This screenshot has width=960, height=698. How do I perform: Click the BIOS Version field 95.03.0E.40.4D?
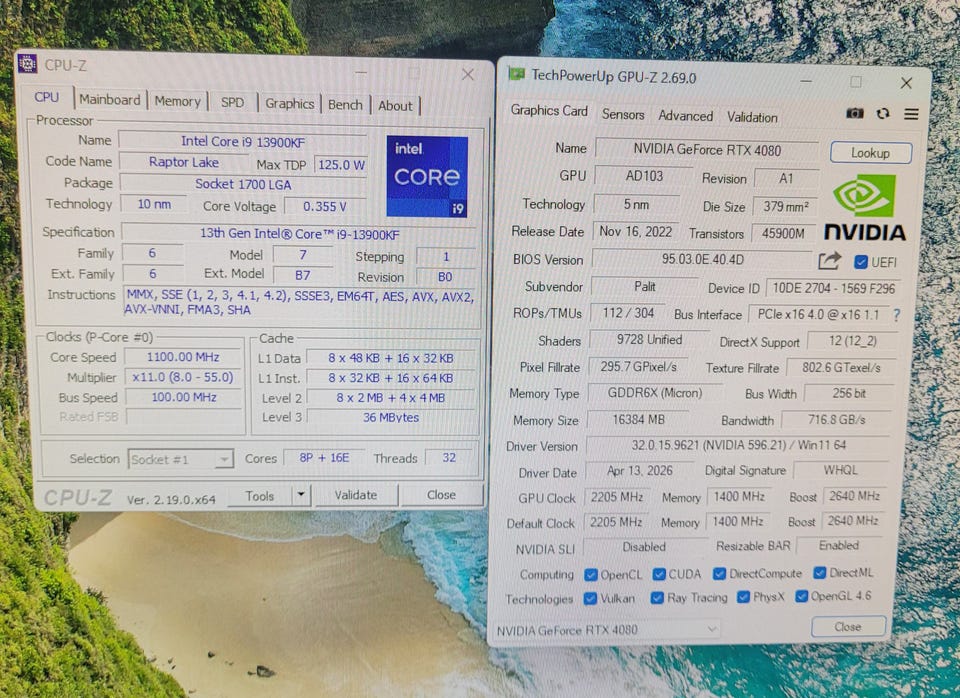point(702,260)
